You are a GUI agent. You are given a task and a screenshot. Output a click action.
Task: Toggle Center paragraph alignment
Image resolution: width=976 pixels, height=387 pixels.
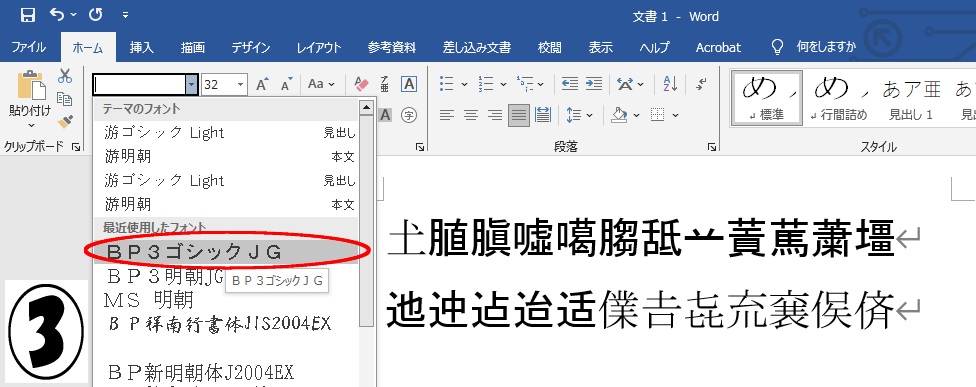tap(471, 114)
